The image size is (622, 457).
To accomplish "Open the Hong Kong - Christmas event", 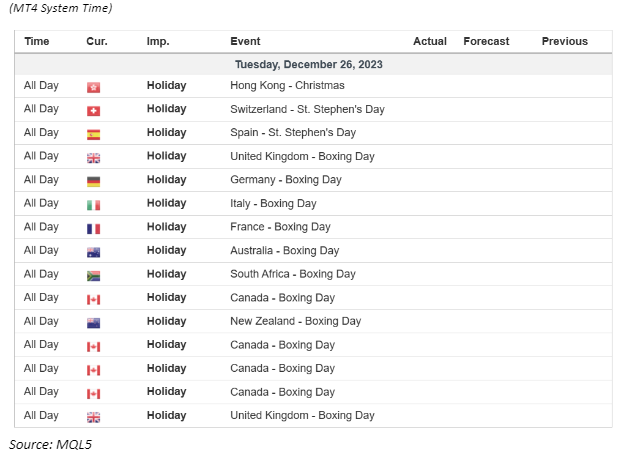I will point(287,86).
